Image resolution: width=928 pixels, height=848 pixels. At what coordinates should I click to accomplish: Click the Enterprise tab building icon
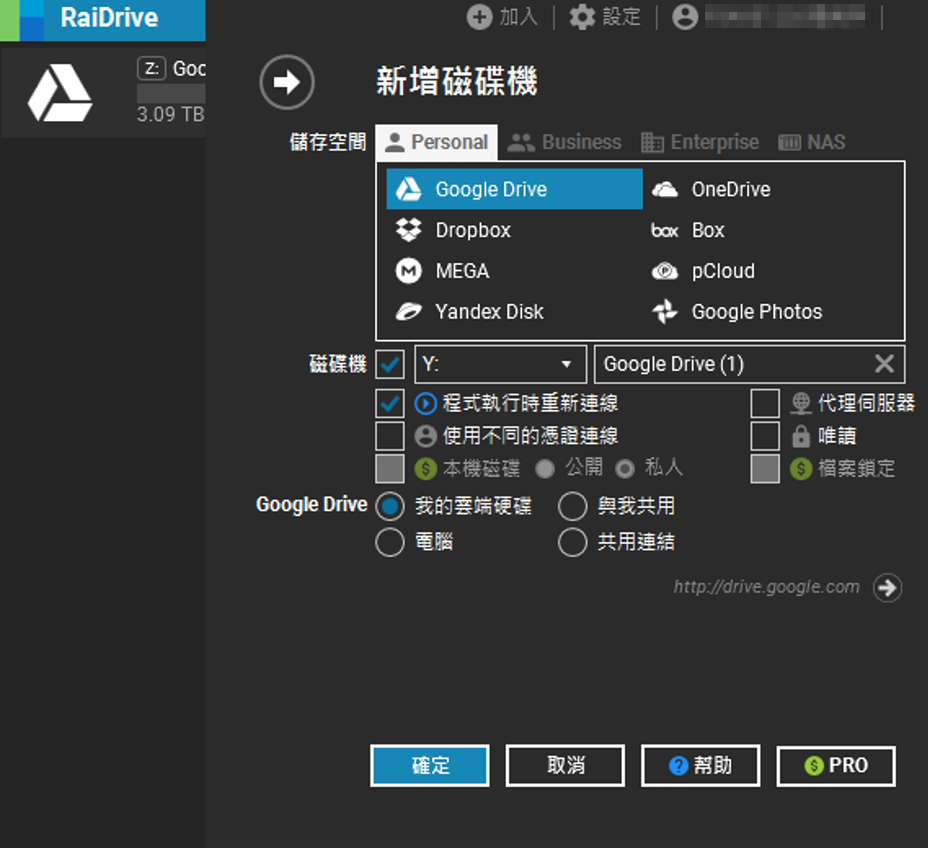coord(652,143)
